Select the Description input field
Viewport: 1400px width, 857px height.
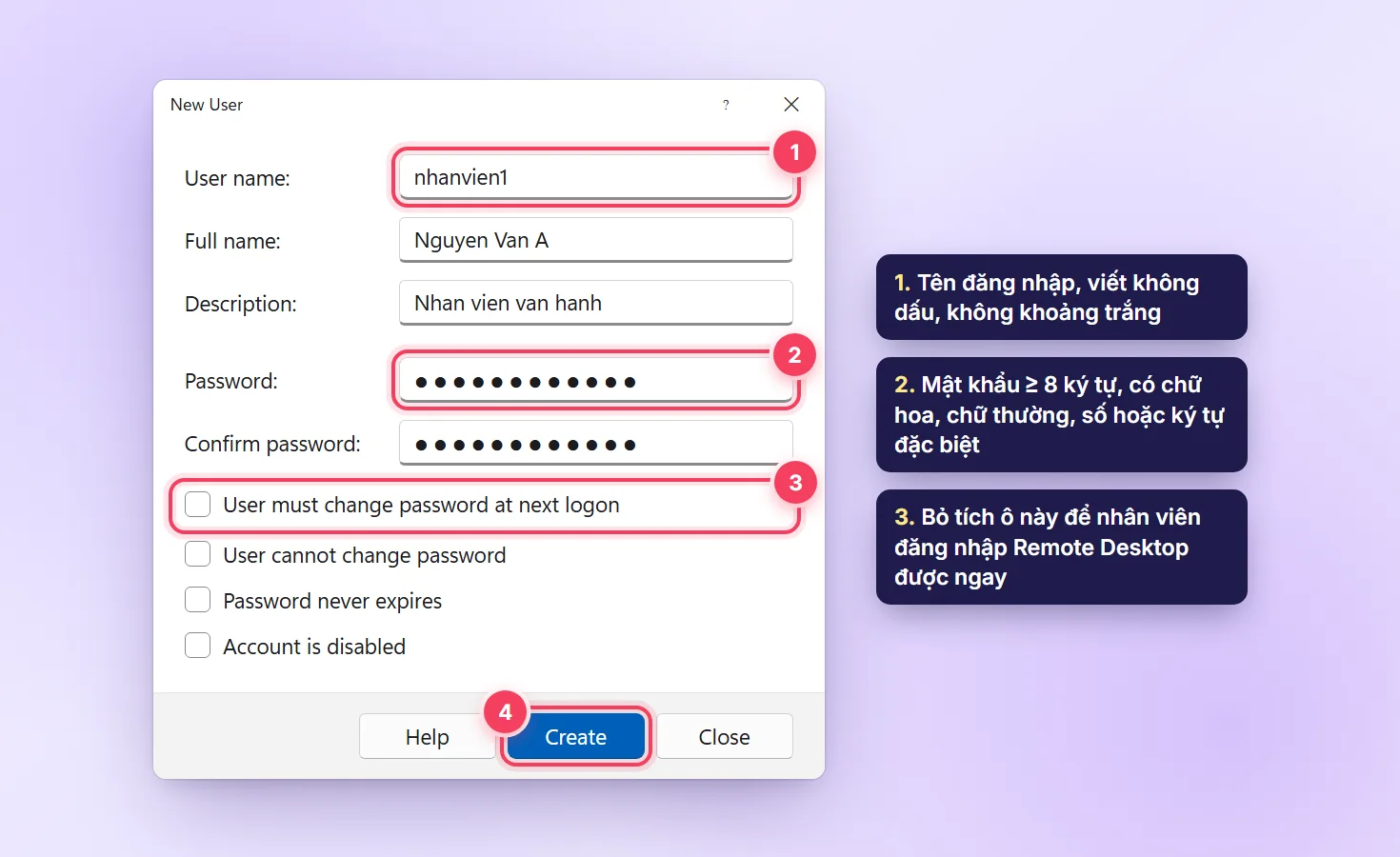[595, 303]
